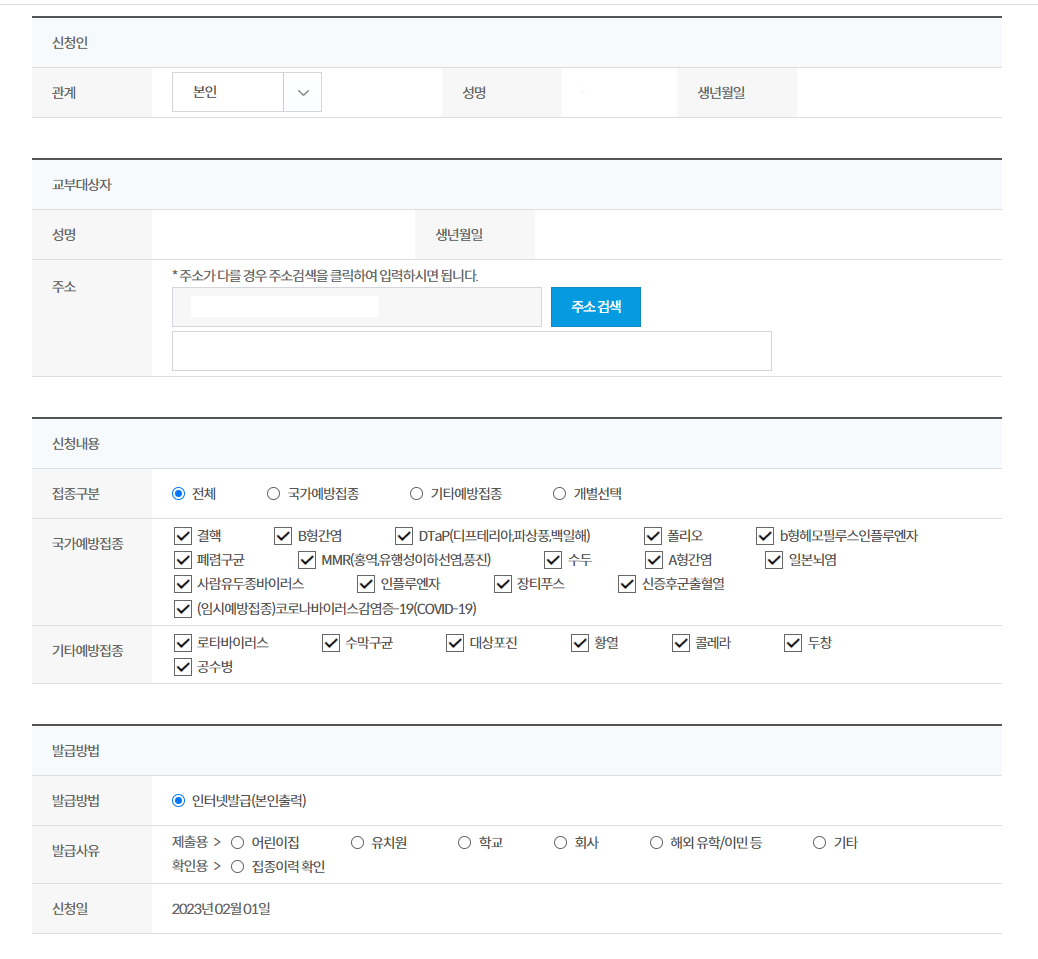1038x959 pixels.
Task: Uncheck the 신증후군출혈열 checkbox
Action: tap(627, 584)
